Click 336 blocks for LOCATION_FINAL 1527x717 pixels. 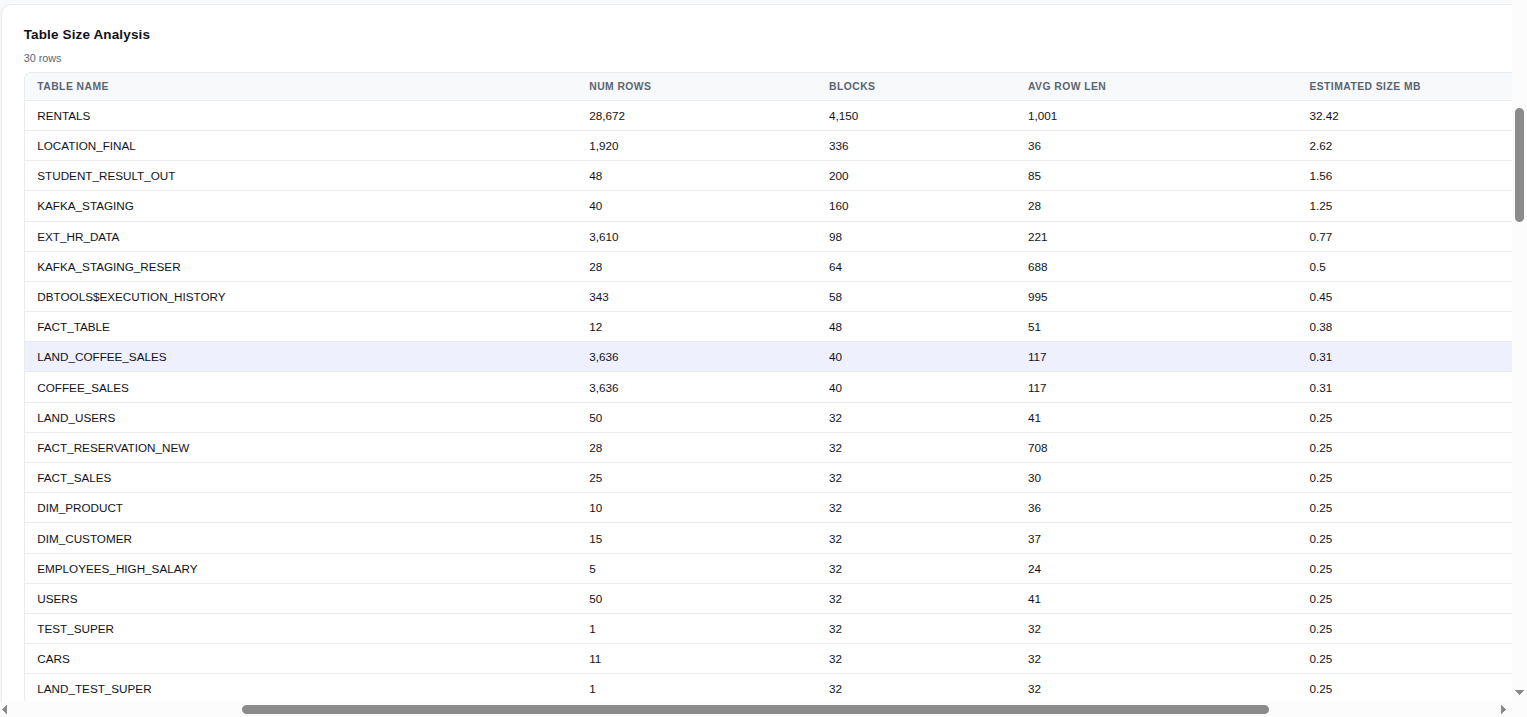tap(839, 146)
